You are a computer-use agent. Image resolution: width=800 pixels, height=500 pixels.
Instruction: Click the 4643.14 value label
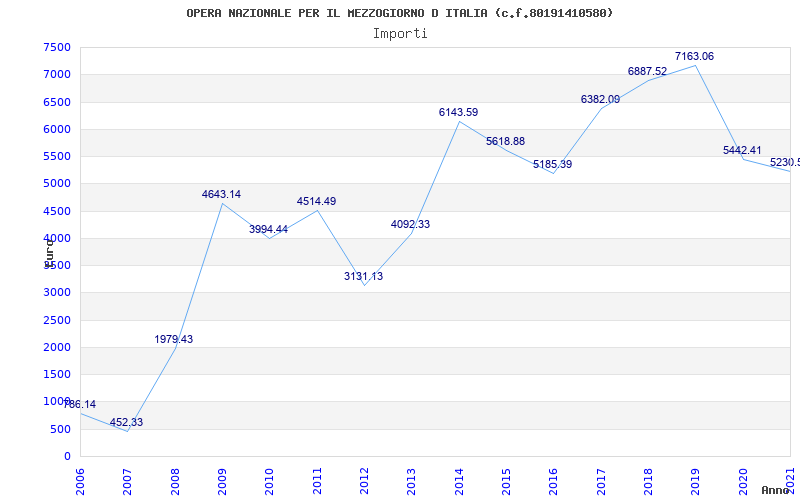(x=221, y=194)
